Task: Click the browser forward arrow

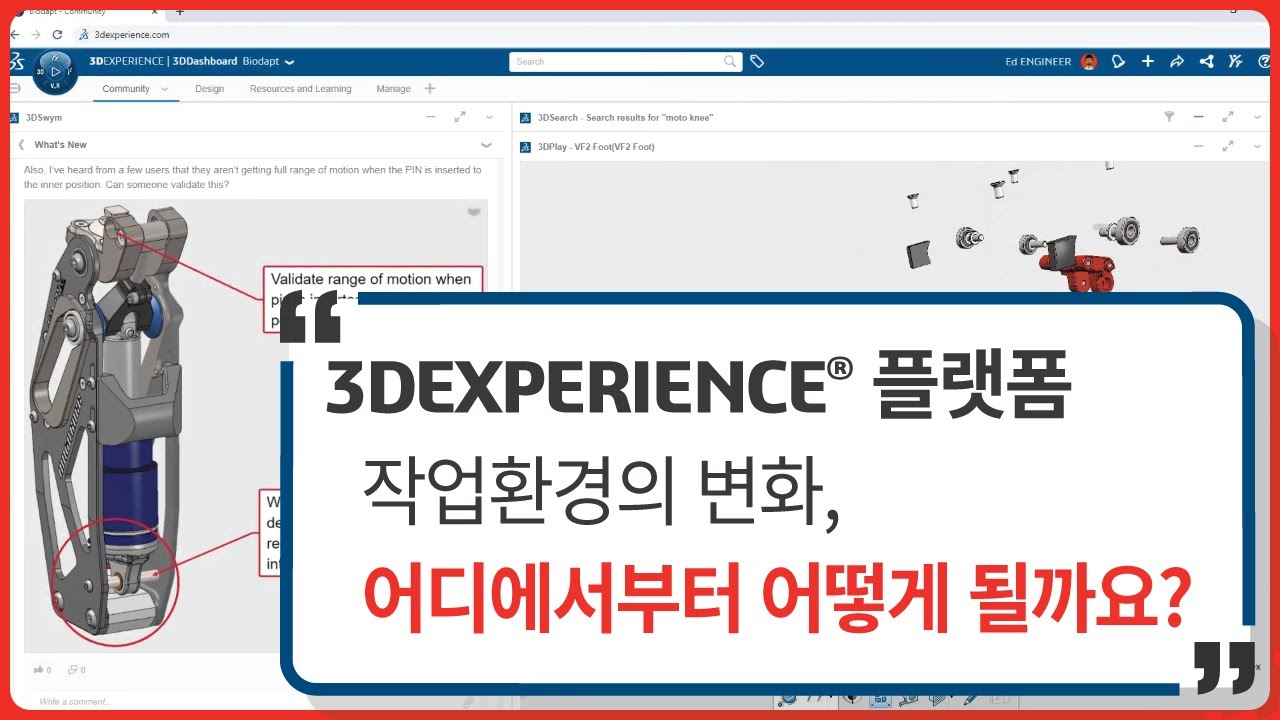Action: tap(36, 34)
